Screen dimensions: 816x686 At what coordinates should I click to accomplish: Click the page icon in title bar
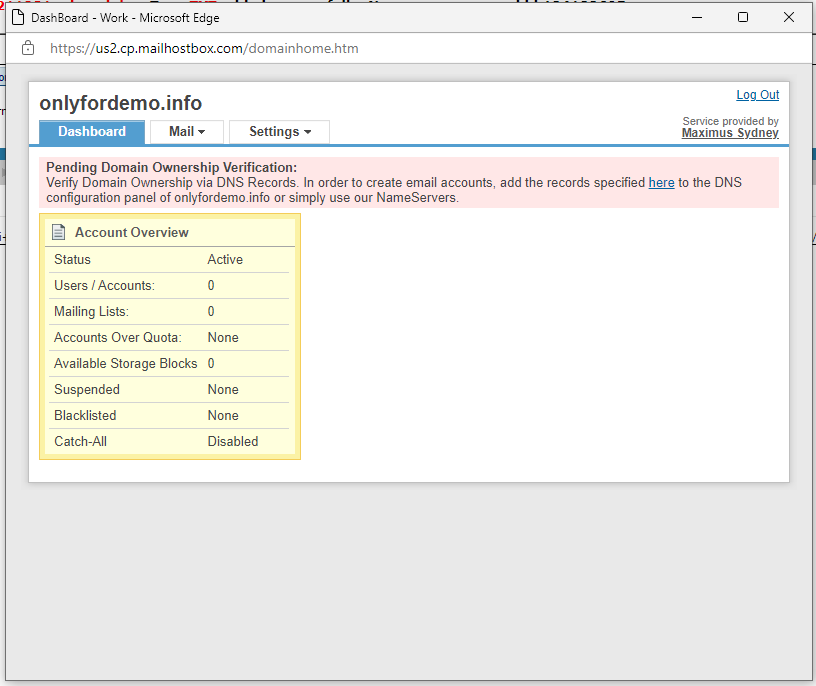(x=18, y=17)
